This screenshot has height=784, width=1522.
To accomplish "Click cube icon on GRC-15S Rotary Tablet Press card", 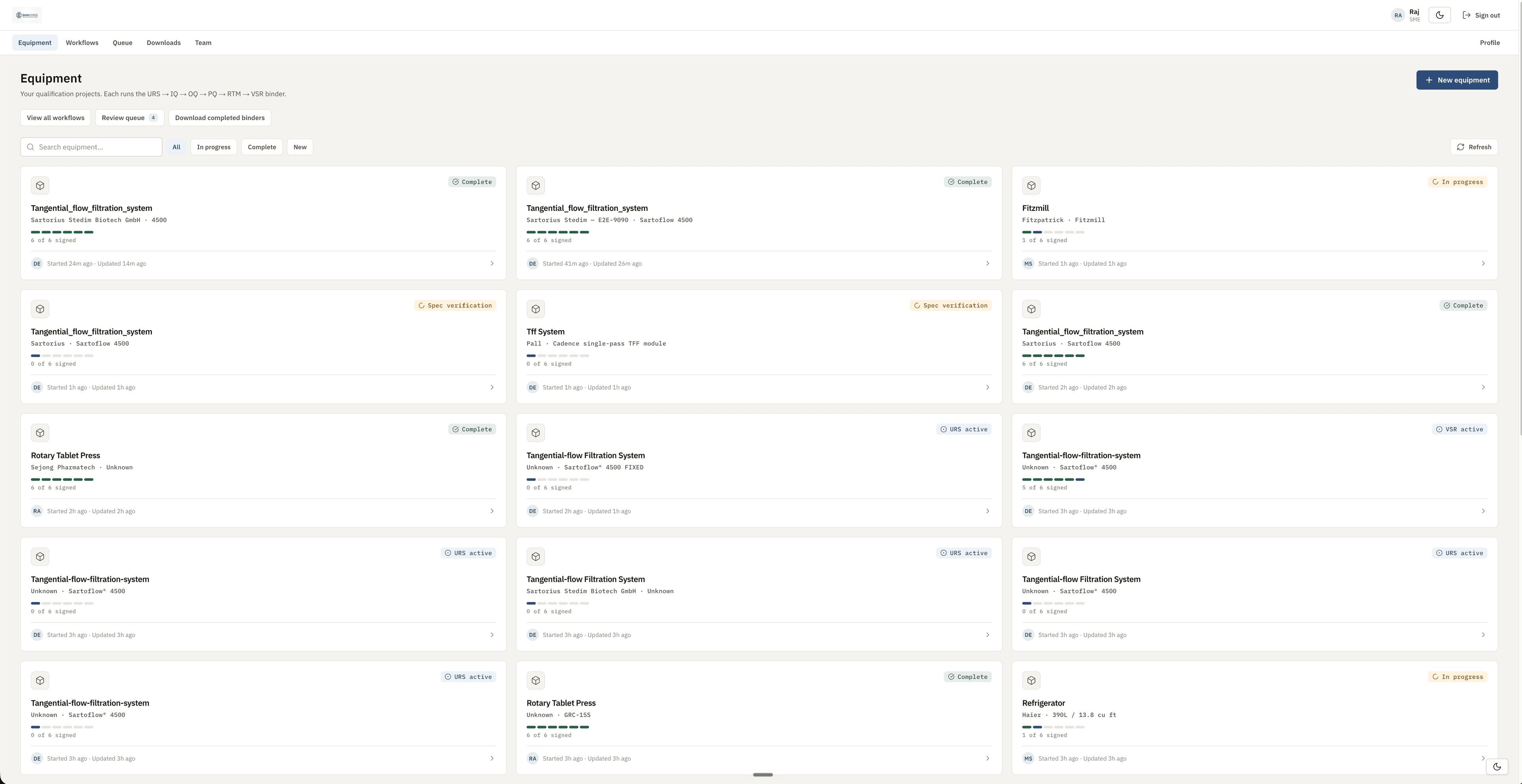I will pyautogui.click(x=536, y=681).
